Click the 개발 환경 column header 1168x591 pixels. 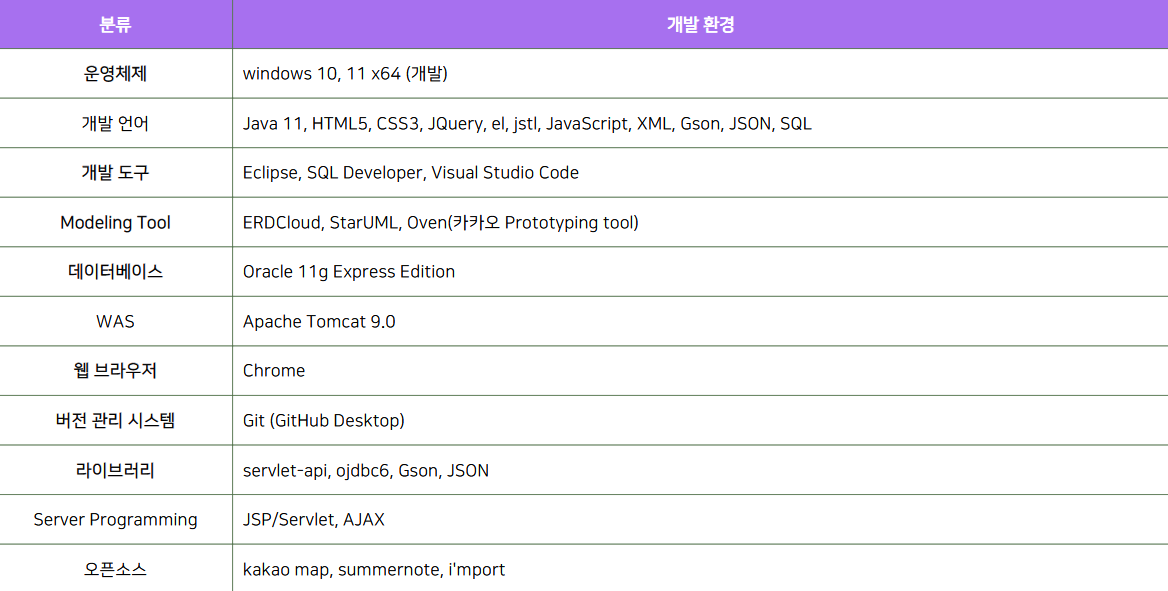tap(699, 23)
